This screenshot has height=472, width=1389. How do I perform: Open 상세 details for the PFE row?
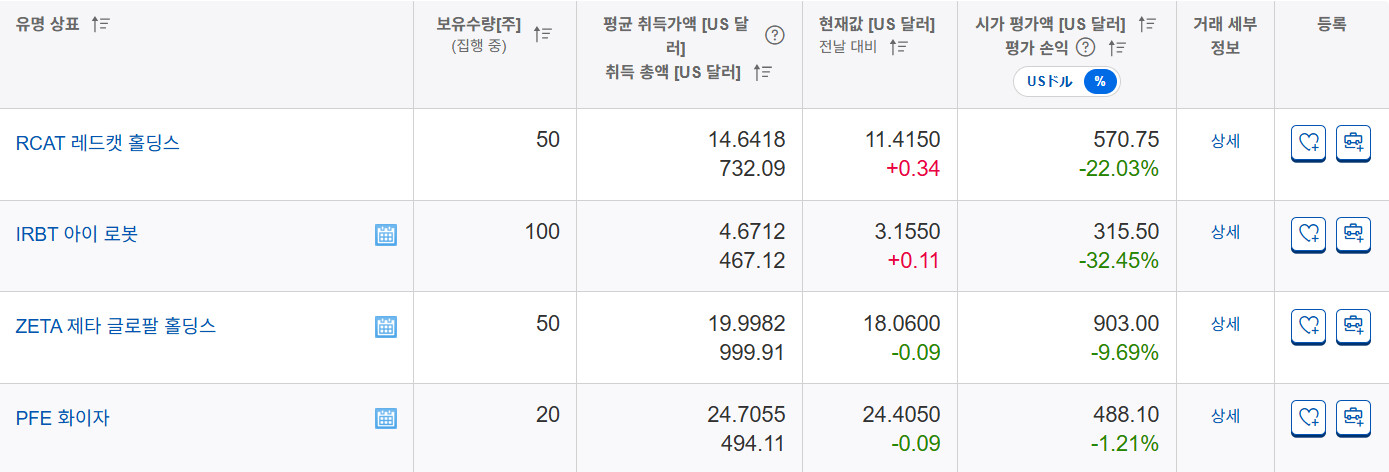coord(1225,415)
